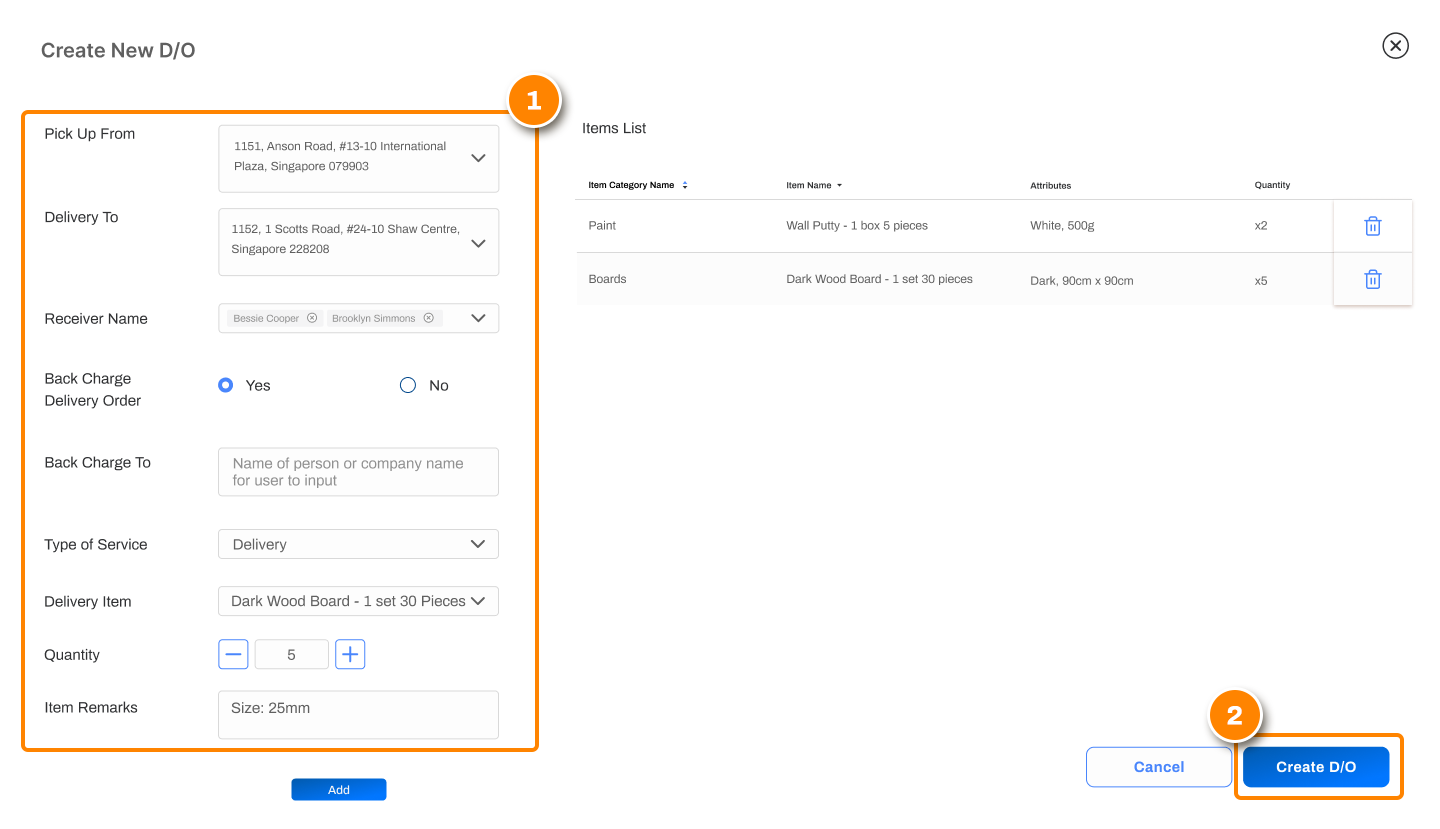
Task: Click the Item Remarks text field
Action: click(x=358, y=715)
